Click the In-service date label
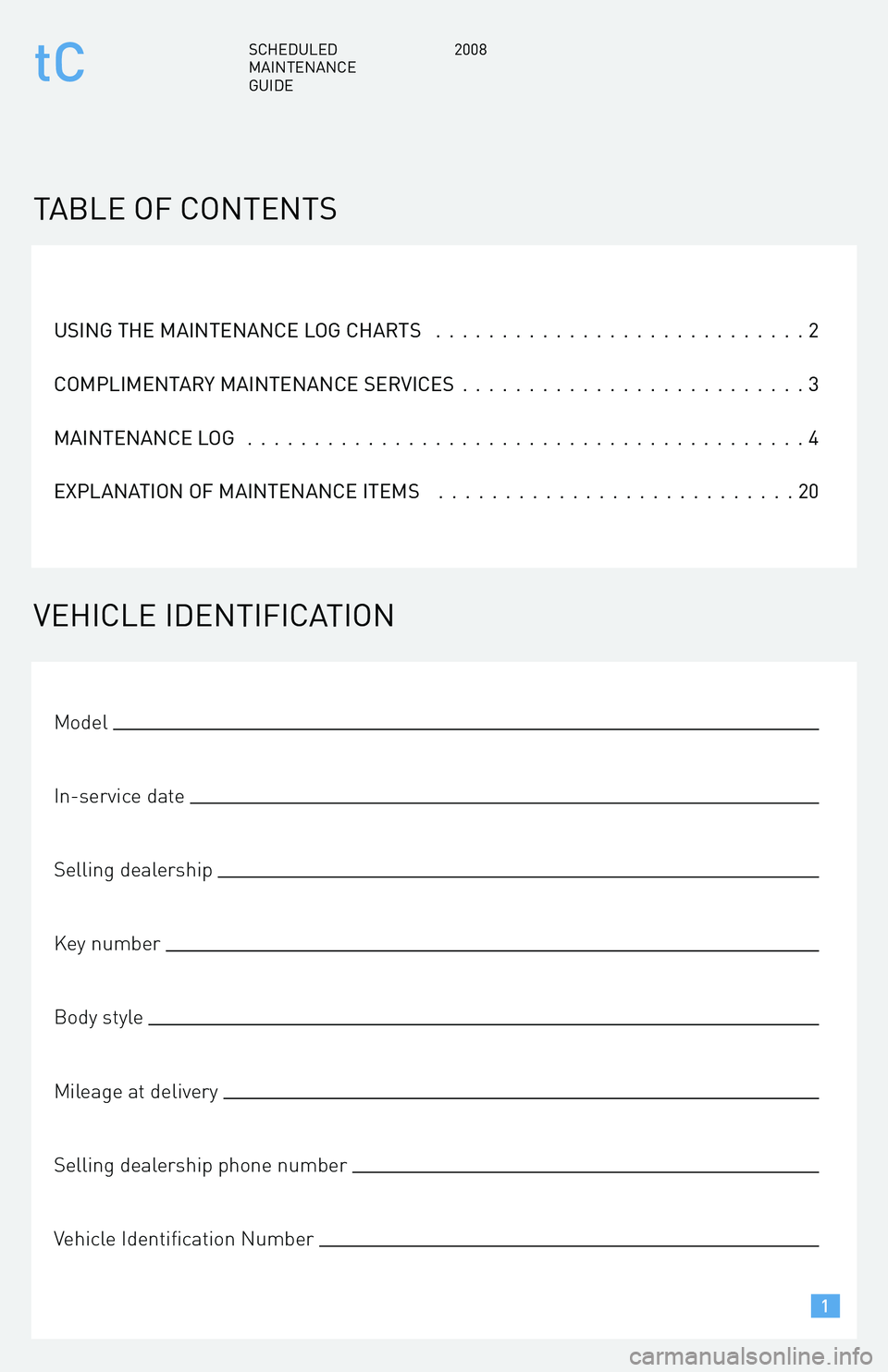888x1372 pixels. click(119, 796)
